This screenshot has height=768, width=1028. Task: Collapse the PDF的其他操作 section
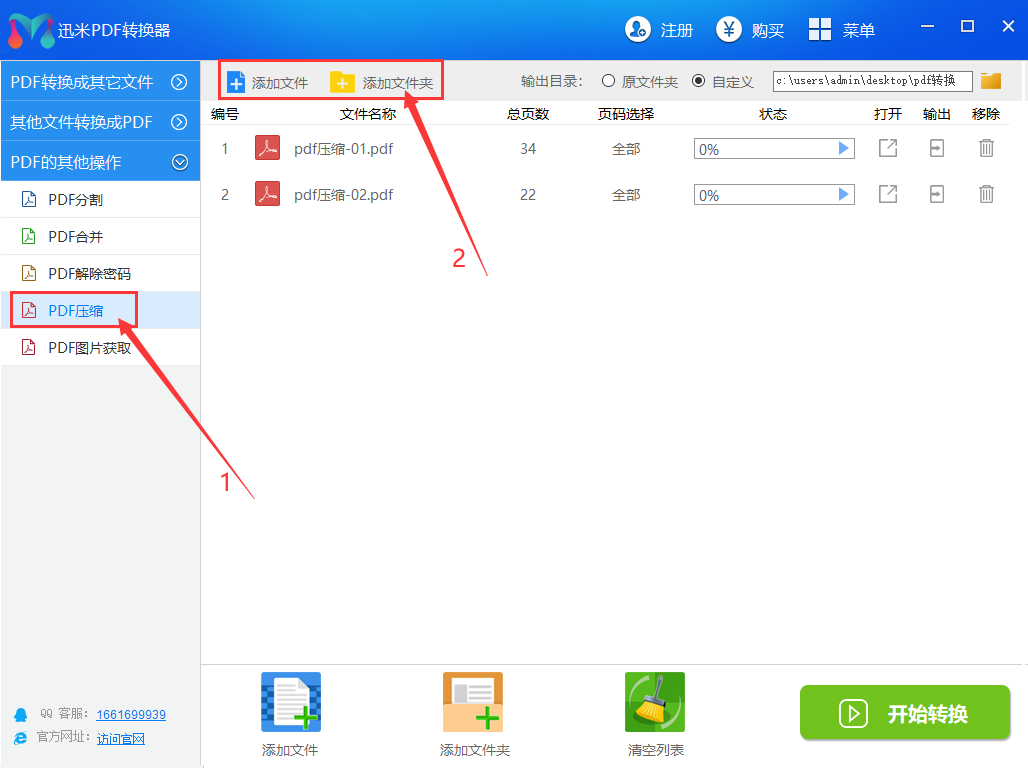[x=100, y=161]
